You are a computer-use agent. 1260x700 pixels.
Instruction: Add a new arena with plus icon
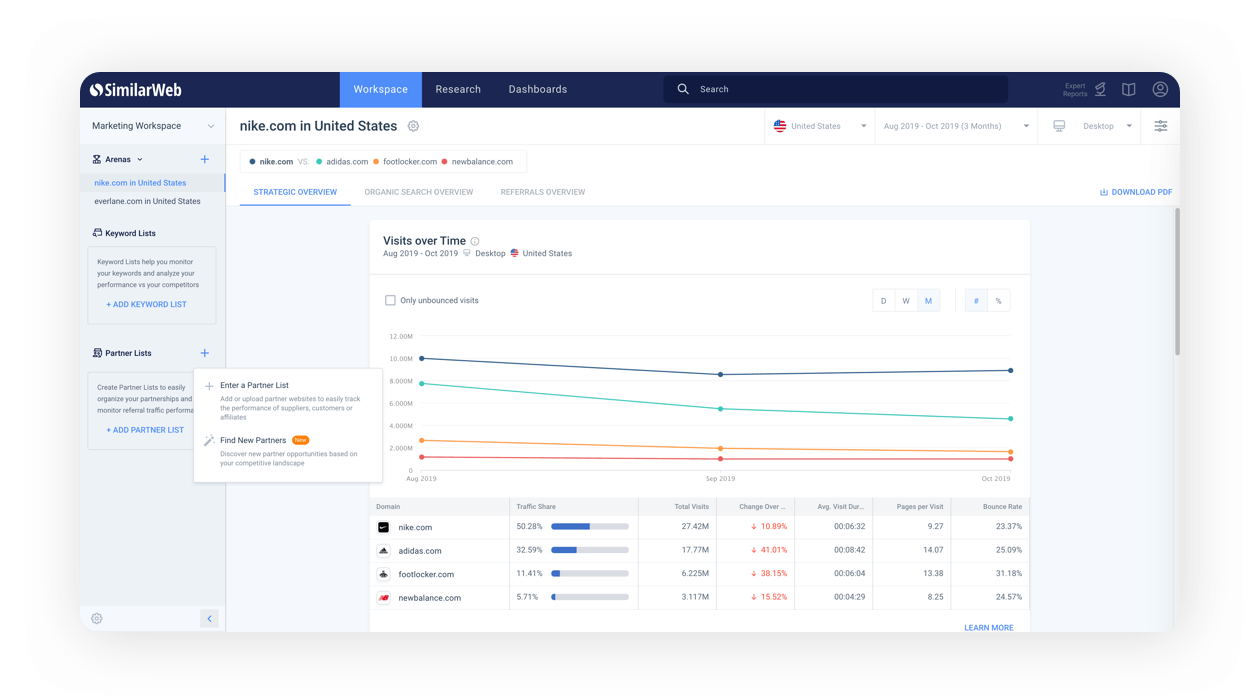(205, 159)
